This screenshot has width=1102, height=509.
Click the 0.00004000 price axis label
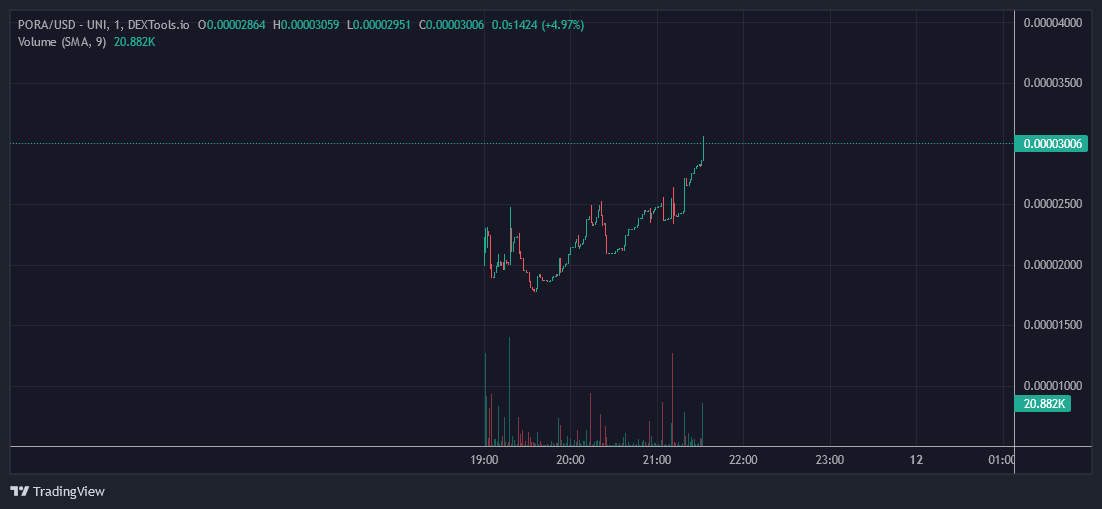pyautogui.click(x=1052, y=22)
